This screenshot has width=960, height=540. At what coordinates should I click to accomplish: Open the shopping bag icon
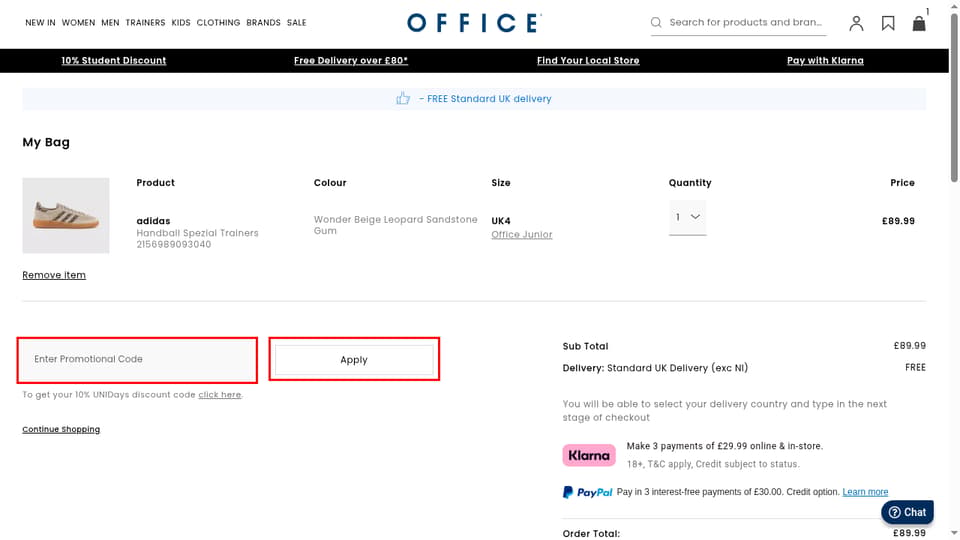click(x=919, y=23)
